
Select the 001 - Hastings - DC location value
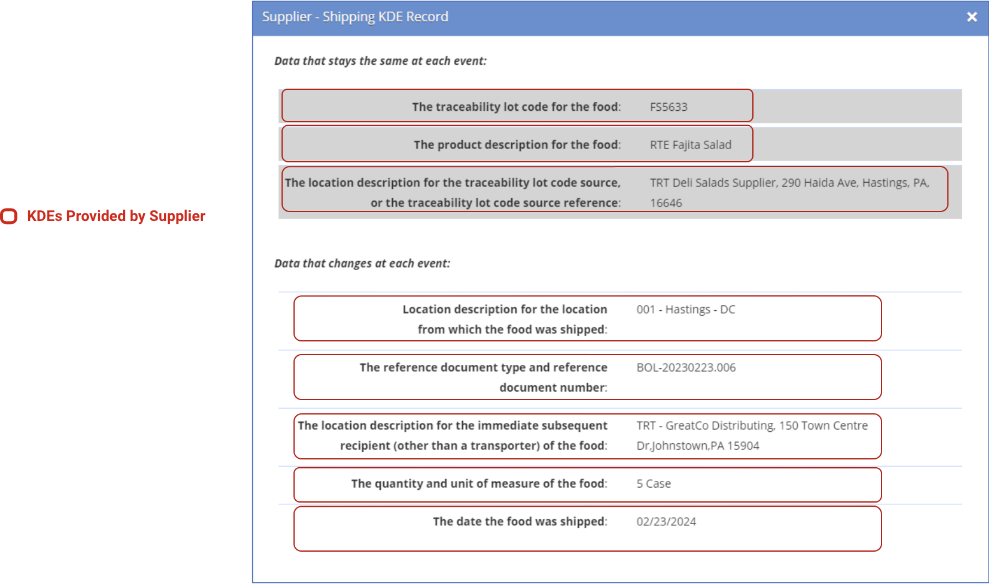685,310
